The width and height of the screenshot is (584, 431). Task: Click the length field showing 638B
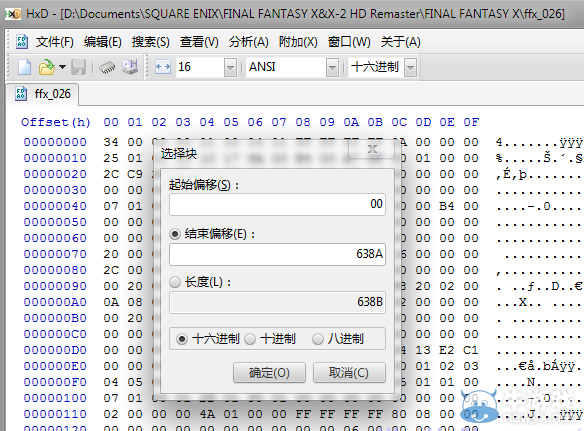[x=277, y=302]
